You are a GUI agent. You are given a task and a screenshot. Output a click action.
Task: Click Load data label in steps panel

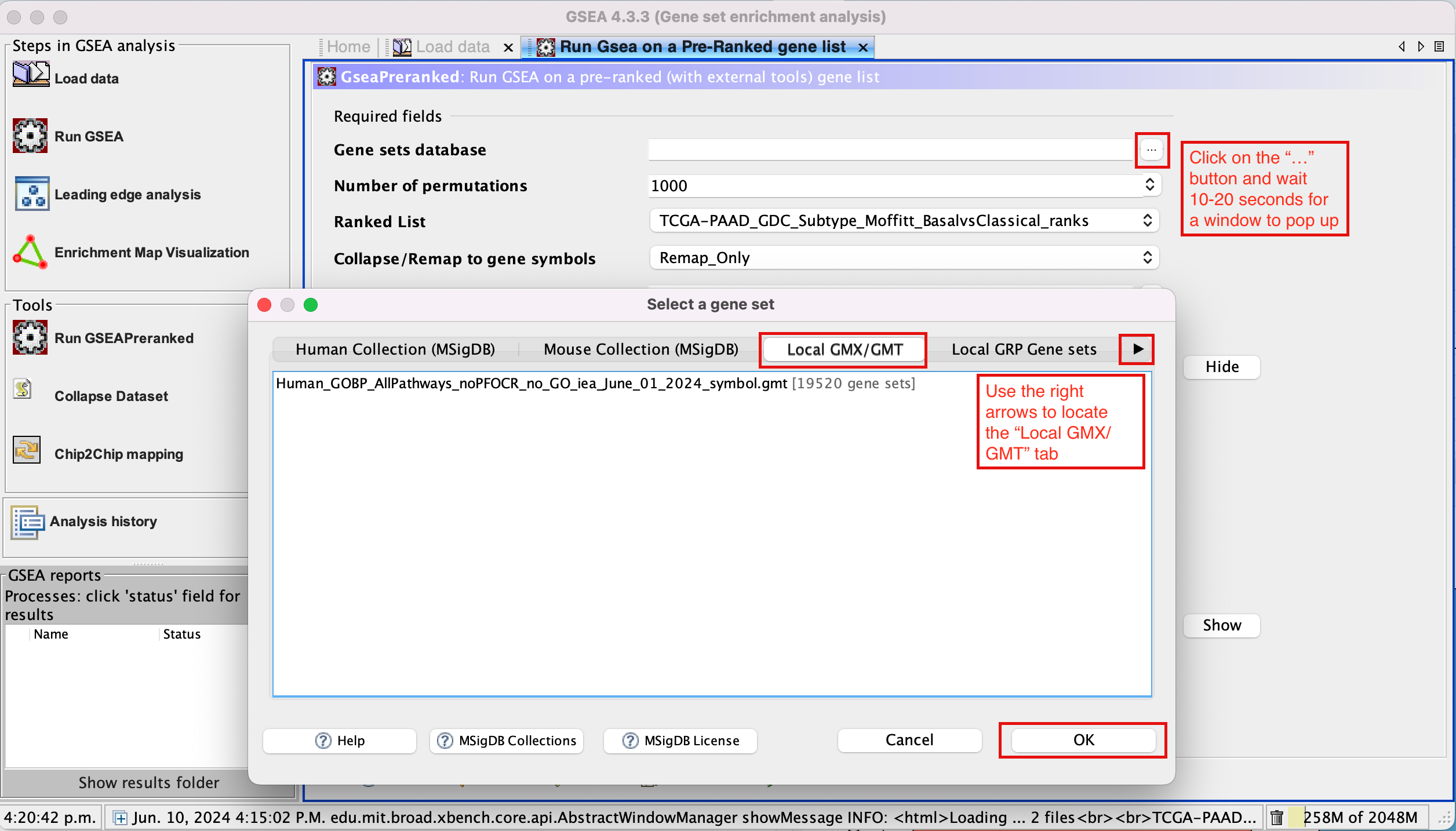86,79
